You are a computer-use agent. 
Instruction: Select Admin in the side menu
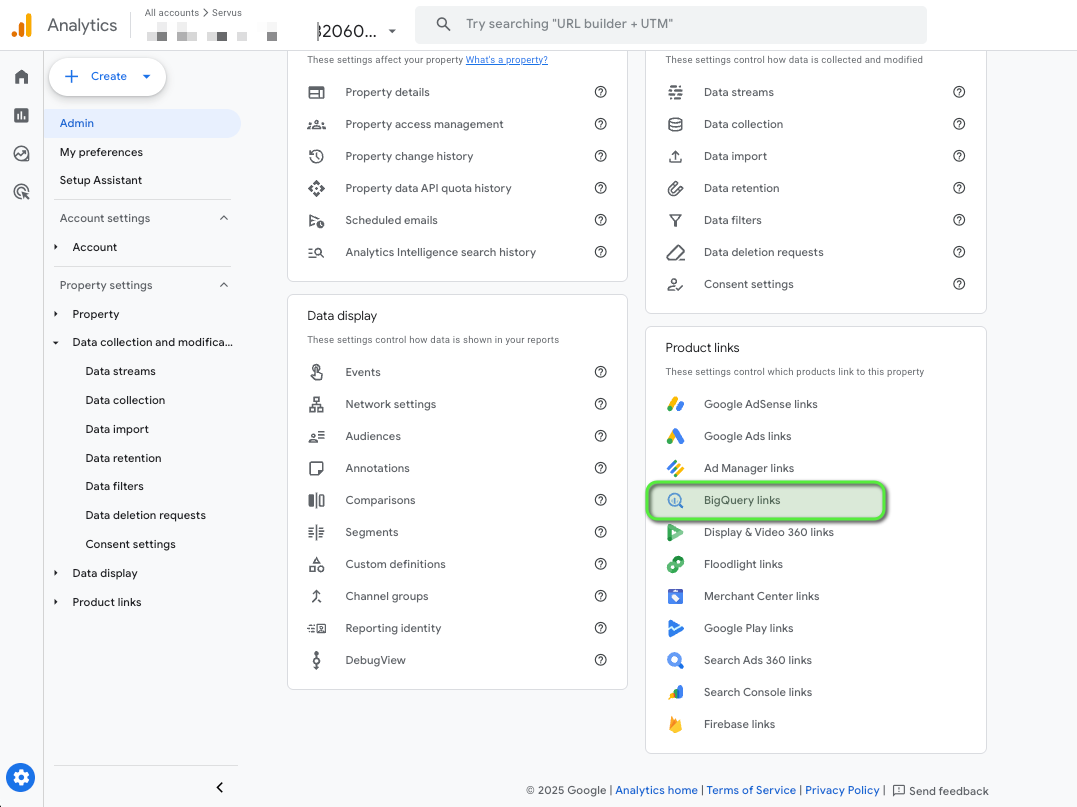click(142, 124)
